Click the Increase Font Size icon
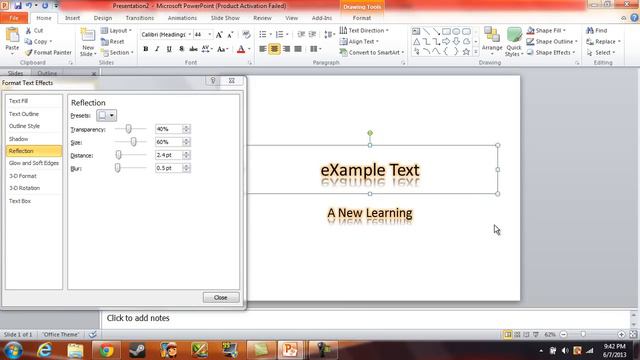This screenshot has width=640, height=360. pyautogui.click(x=219, y=35)
